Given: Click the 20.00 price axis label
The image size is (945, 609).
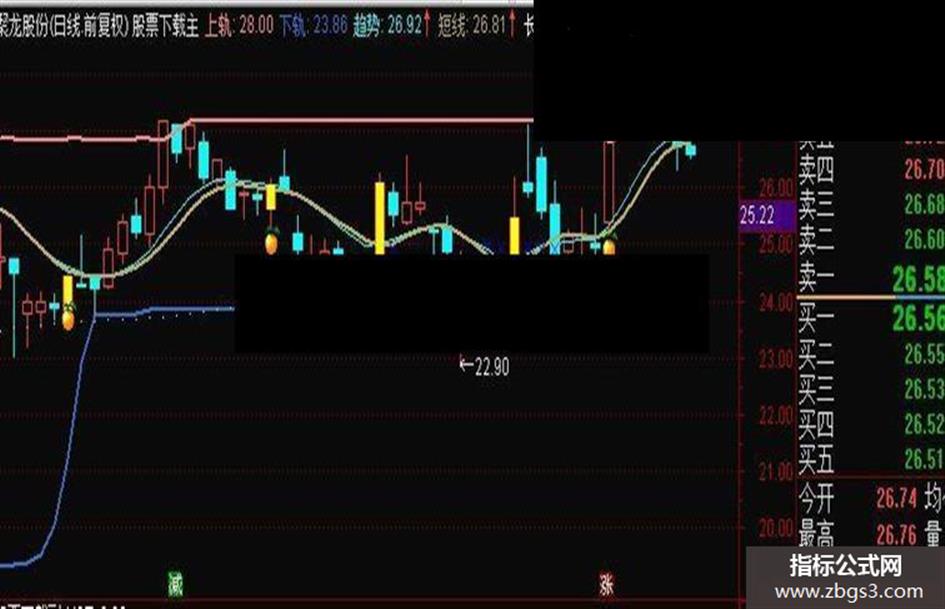Looking at the screenshot, I should [776, 529].
